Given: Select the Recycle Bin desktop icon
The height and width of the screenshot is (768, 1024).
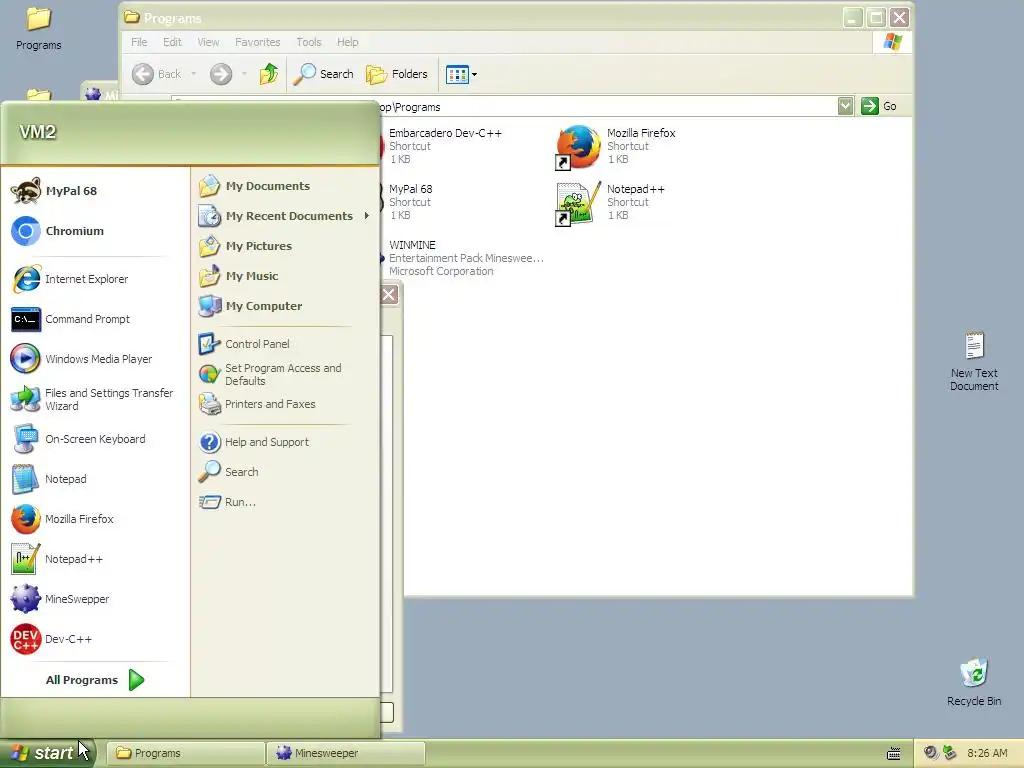Looking at the screenshot, I should tap(974, 682).
